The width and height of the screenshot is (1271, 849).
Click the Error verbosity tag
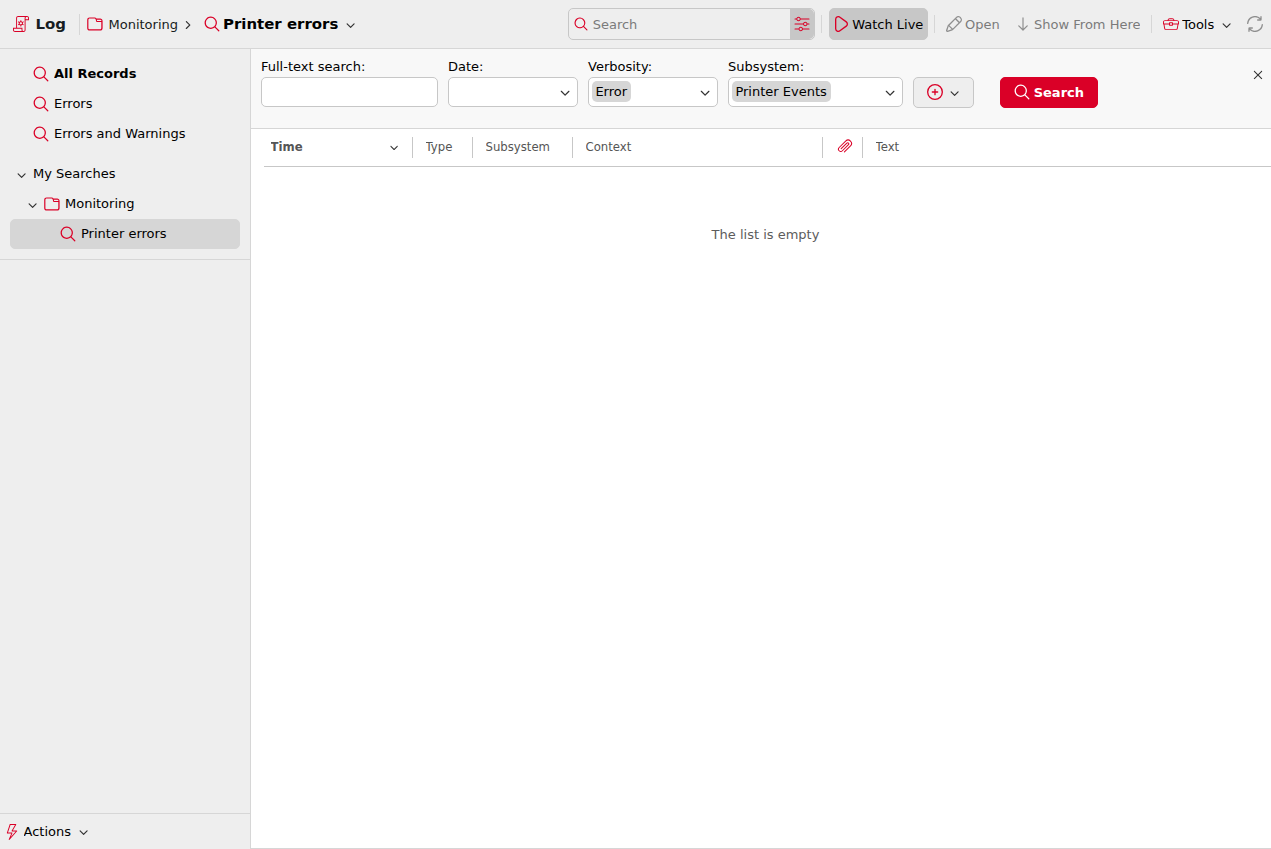pos(611,91)
